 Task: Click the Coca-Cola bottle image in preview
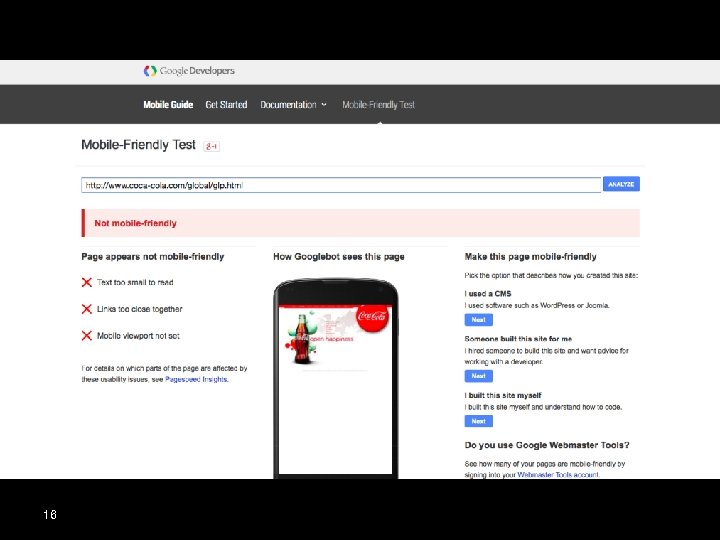302,338
